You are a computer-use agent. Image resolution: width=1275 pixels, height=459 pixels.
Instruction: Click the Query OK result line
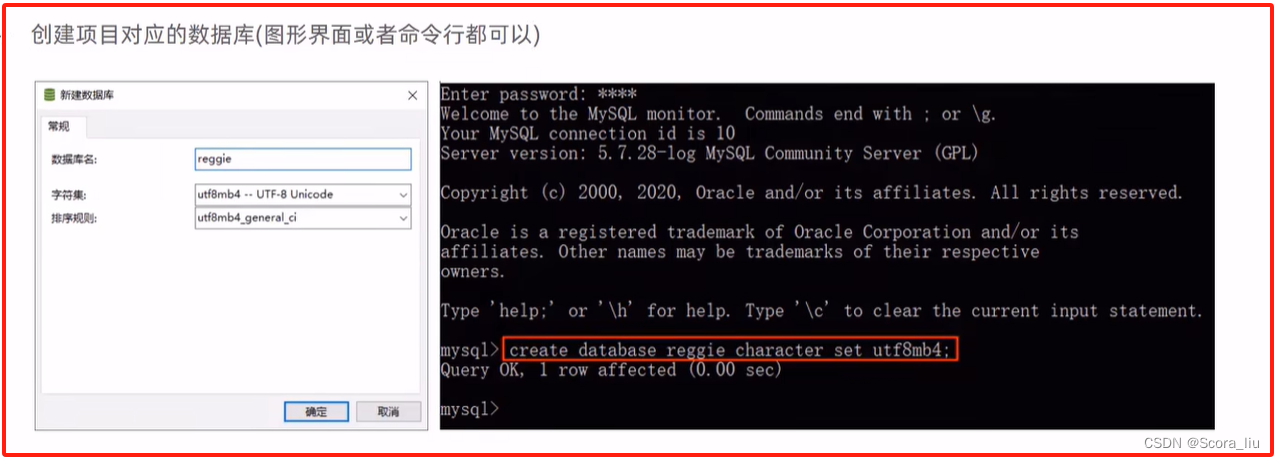[611, 370]
